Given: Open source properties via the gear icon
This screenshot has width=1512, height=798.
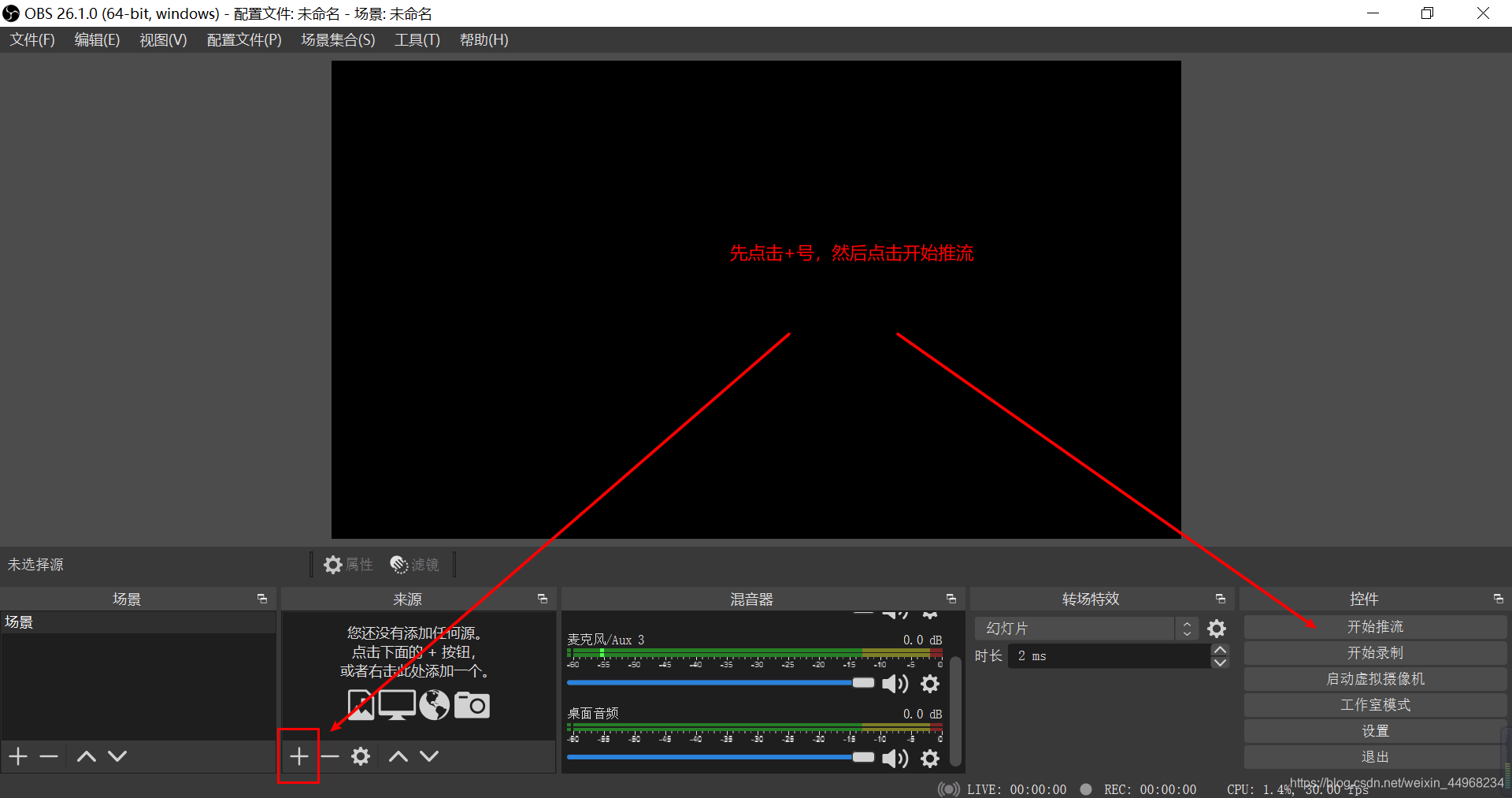Looking at the screenshot, I should (361, 756).
